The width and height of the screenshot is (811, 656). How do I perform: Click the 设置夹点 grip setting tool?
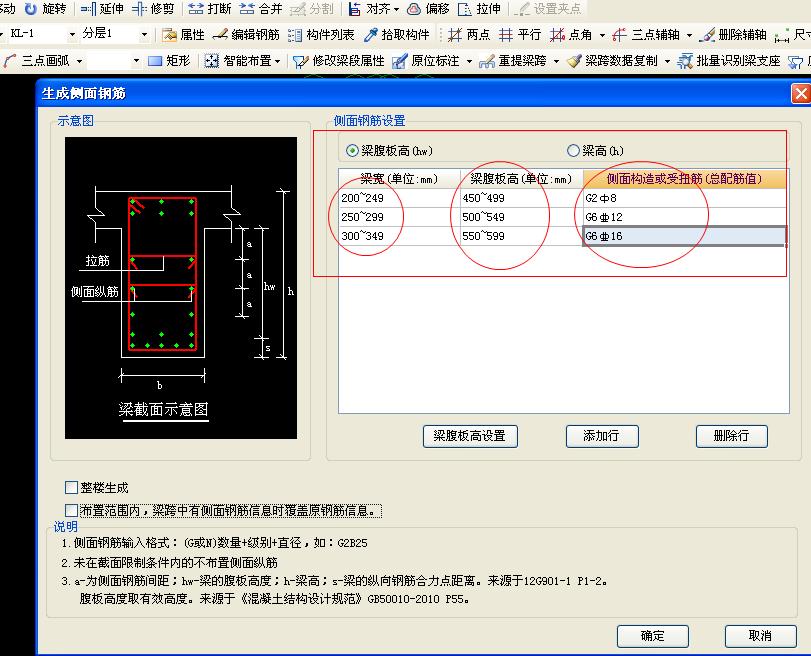pyautogui.click(x=548, y=9)
